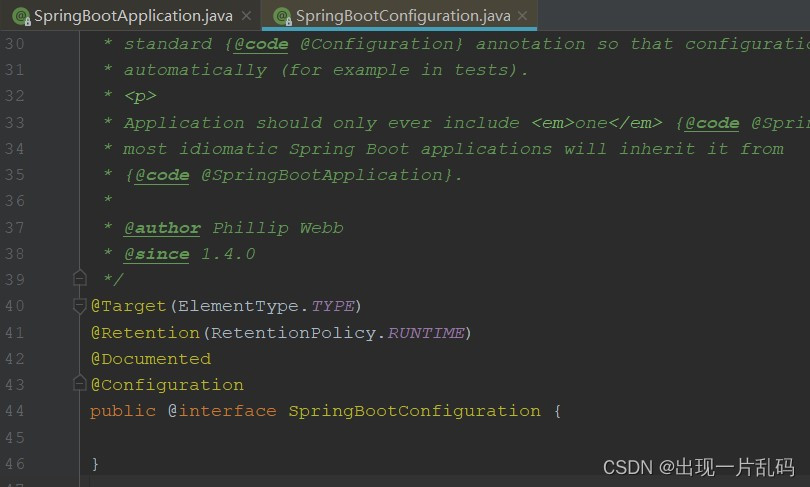Click the @code tag on line 30
The height and width of the screenshot is (487, 810).
point(261,44)
